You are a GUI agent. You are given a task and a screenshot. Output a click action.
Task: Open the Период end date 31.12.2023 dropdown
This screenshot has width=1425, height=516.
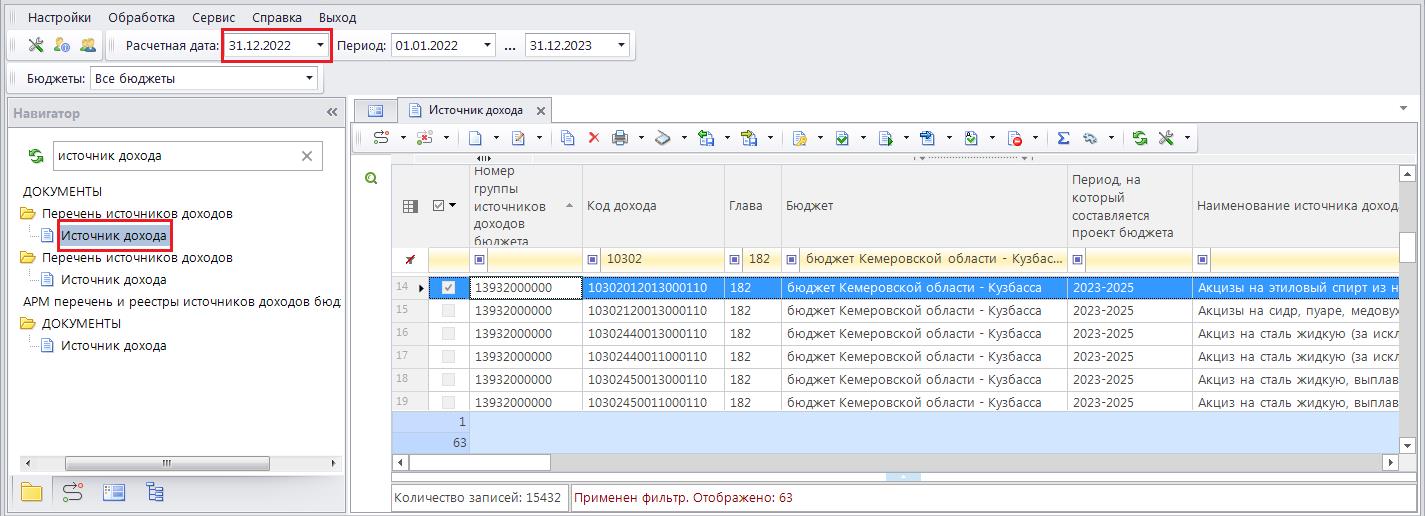622,45
